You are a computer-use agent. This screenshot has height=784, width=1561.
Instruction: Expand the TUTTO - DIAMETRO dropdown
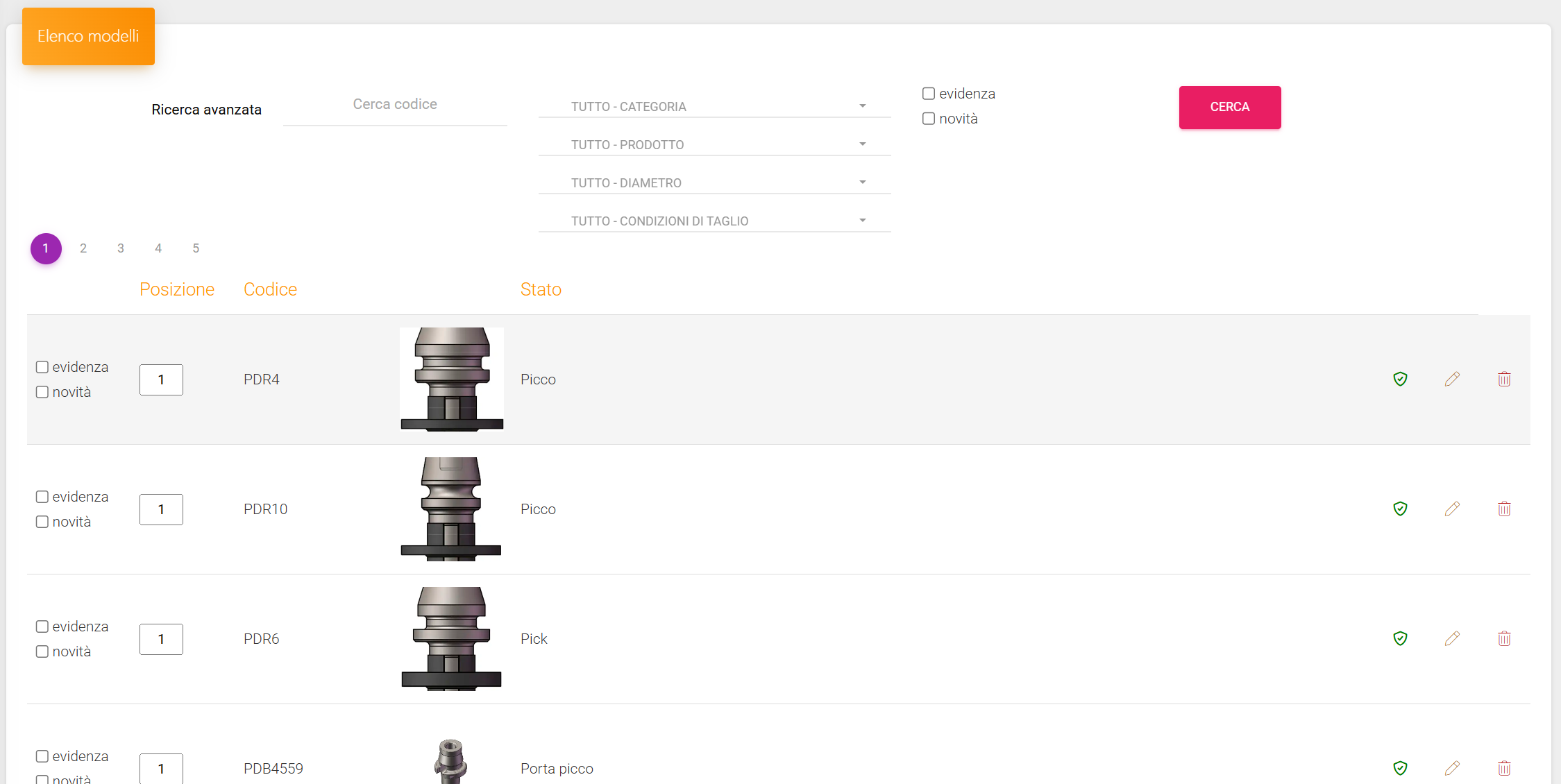click(x=714, y=182)
